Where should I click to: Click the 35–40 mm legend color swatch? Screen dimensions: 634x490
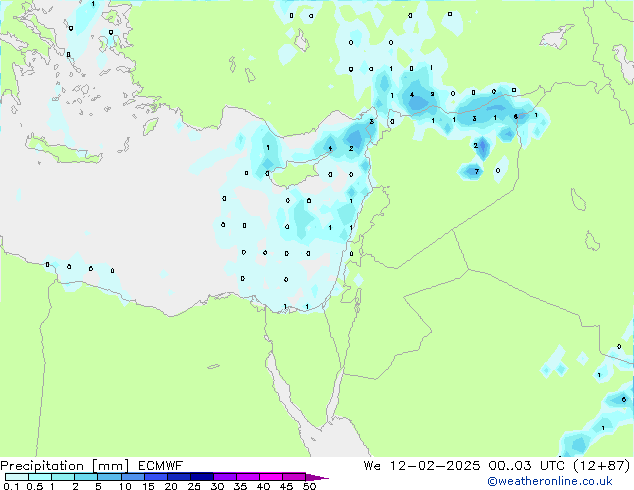point(248,477)
